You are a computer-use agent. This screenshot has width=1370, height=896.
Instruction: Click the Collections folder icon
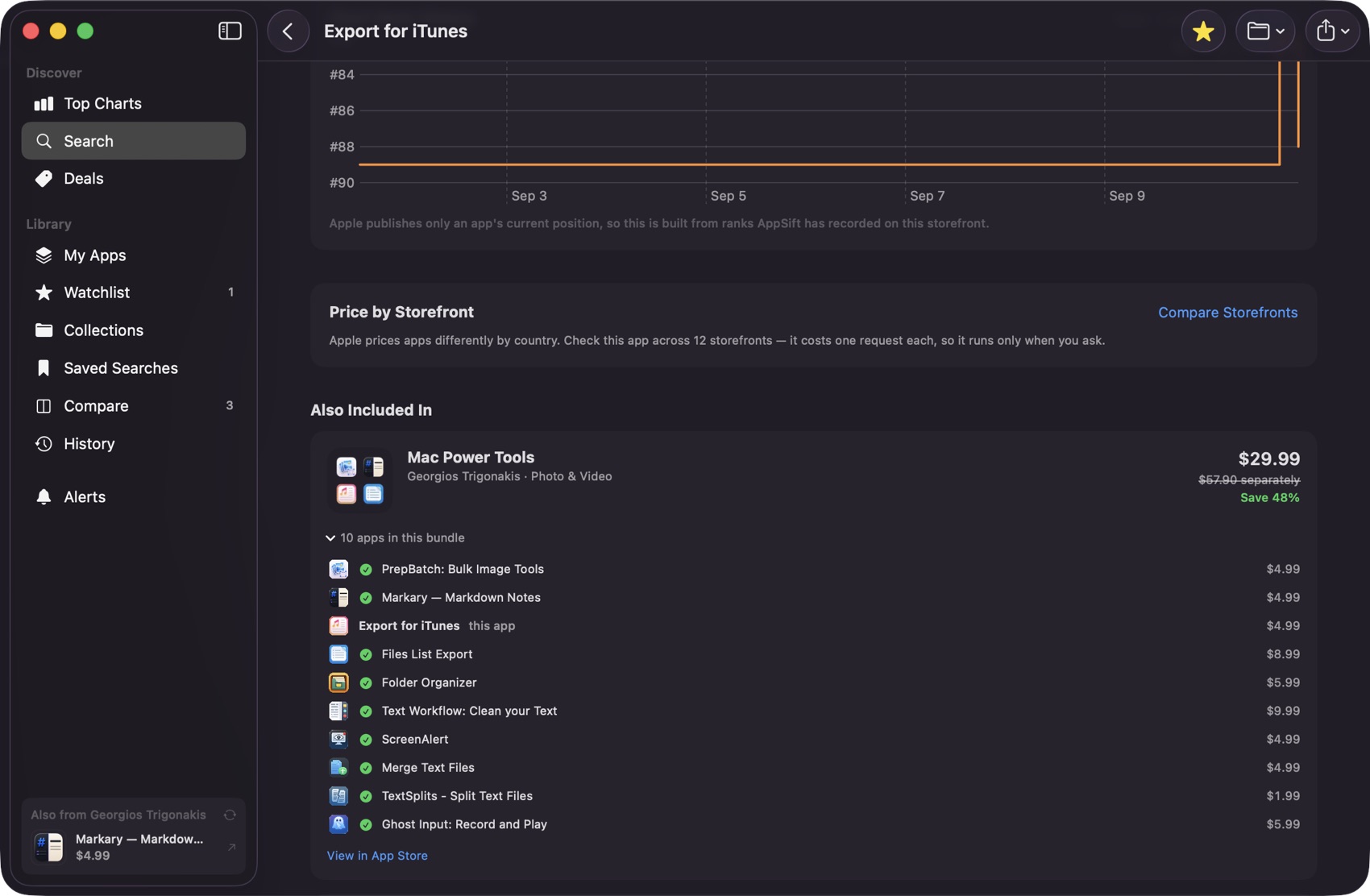point(44,330)
